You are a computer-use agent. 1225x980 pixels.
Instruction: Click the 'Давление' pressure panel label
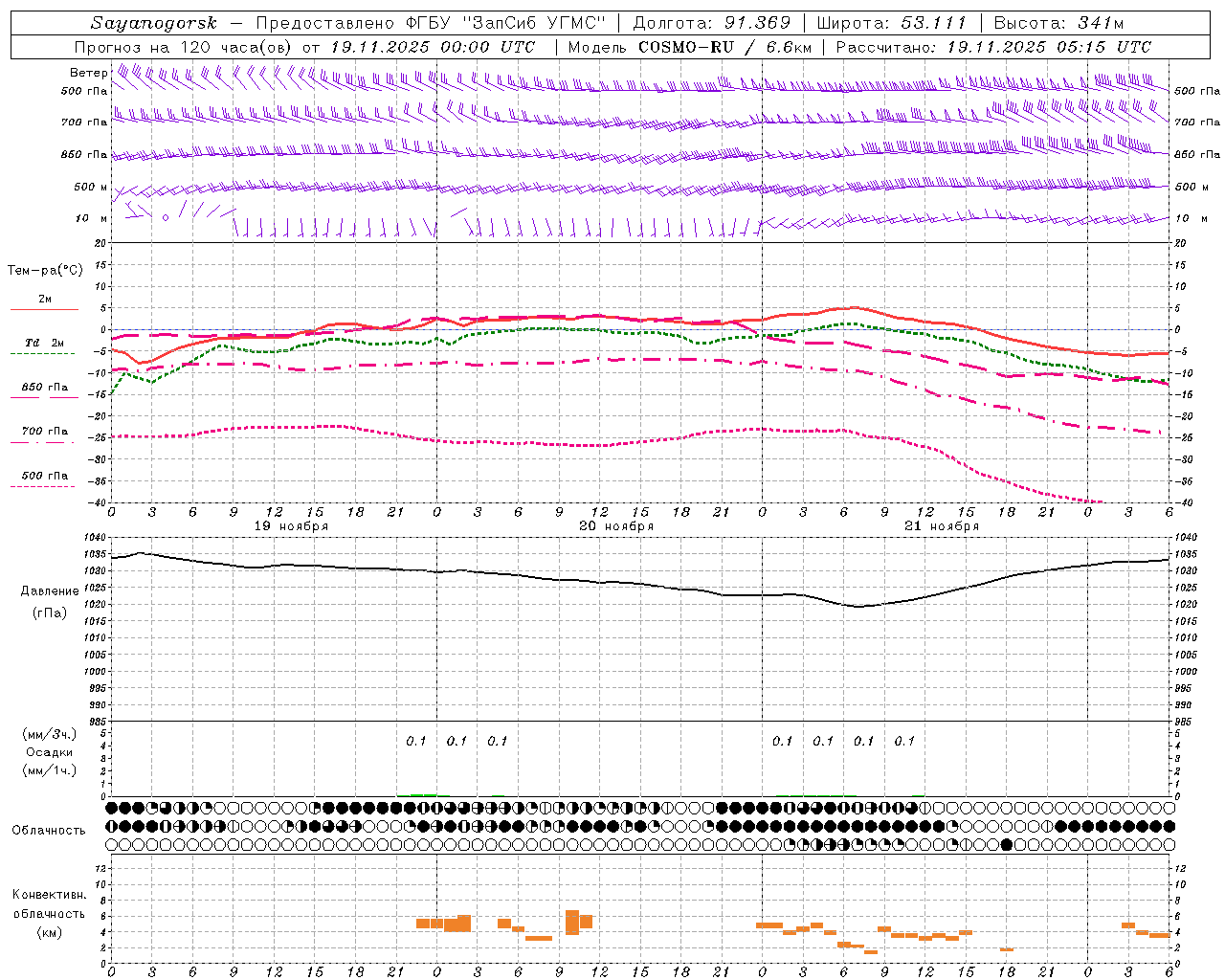(x=50, y=591)
